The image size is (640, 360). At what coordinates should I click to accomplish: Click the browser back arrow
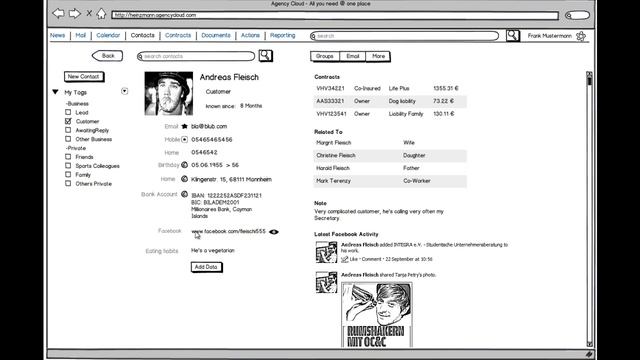[x=58, y=13]
